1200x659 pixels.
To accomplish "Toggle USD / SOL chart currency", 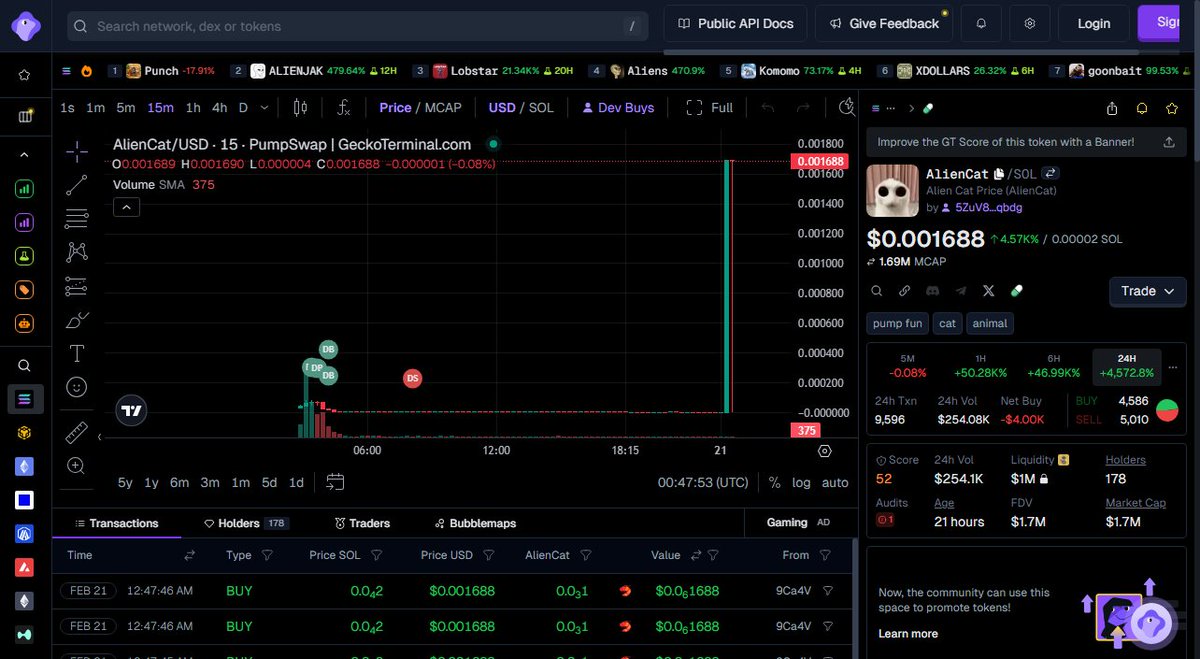I will coord(521,107).
